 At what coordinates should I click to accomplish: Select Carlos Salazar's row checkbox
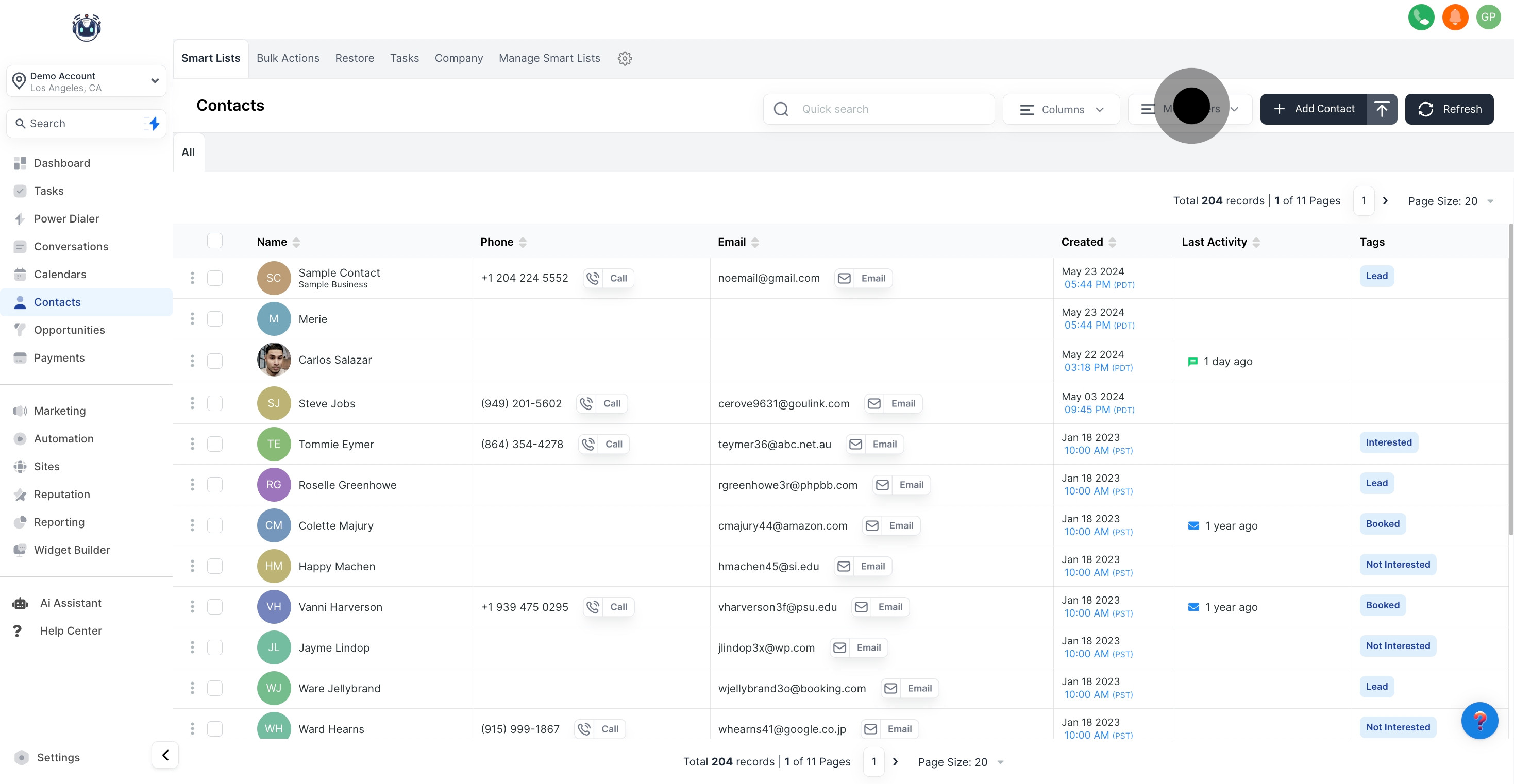click(x=214, y=360)
